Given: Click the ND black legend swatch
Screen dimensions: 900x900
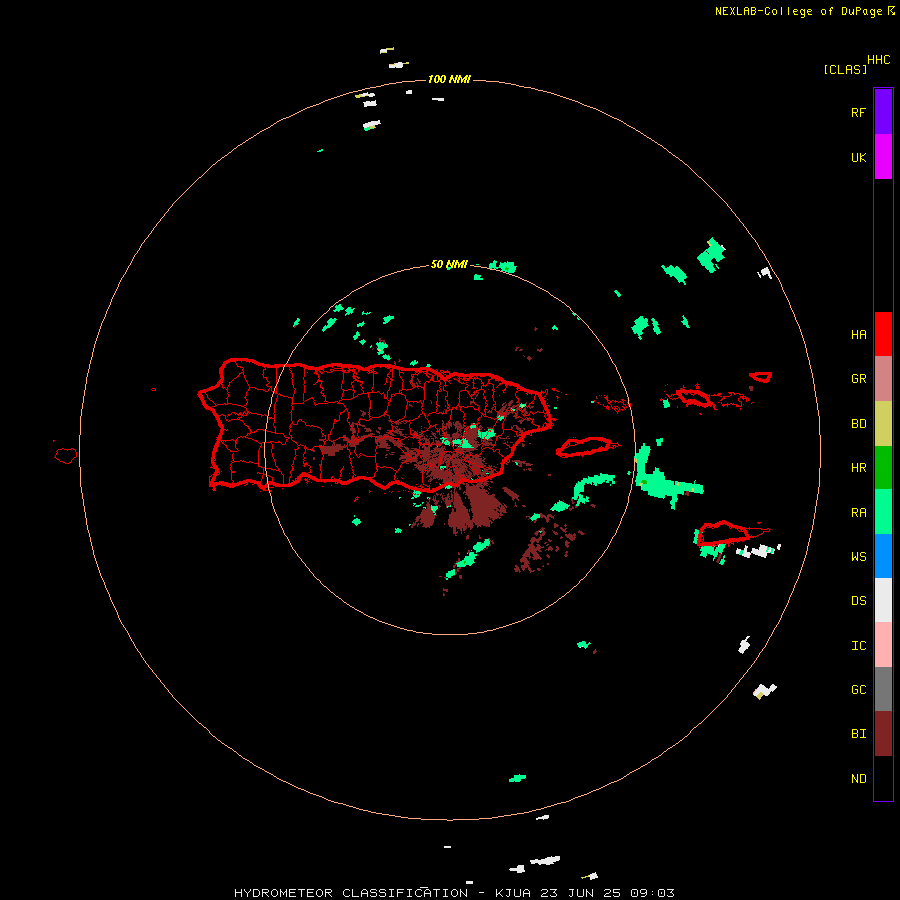Looking at the screenshot, I should 883,778.
